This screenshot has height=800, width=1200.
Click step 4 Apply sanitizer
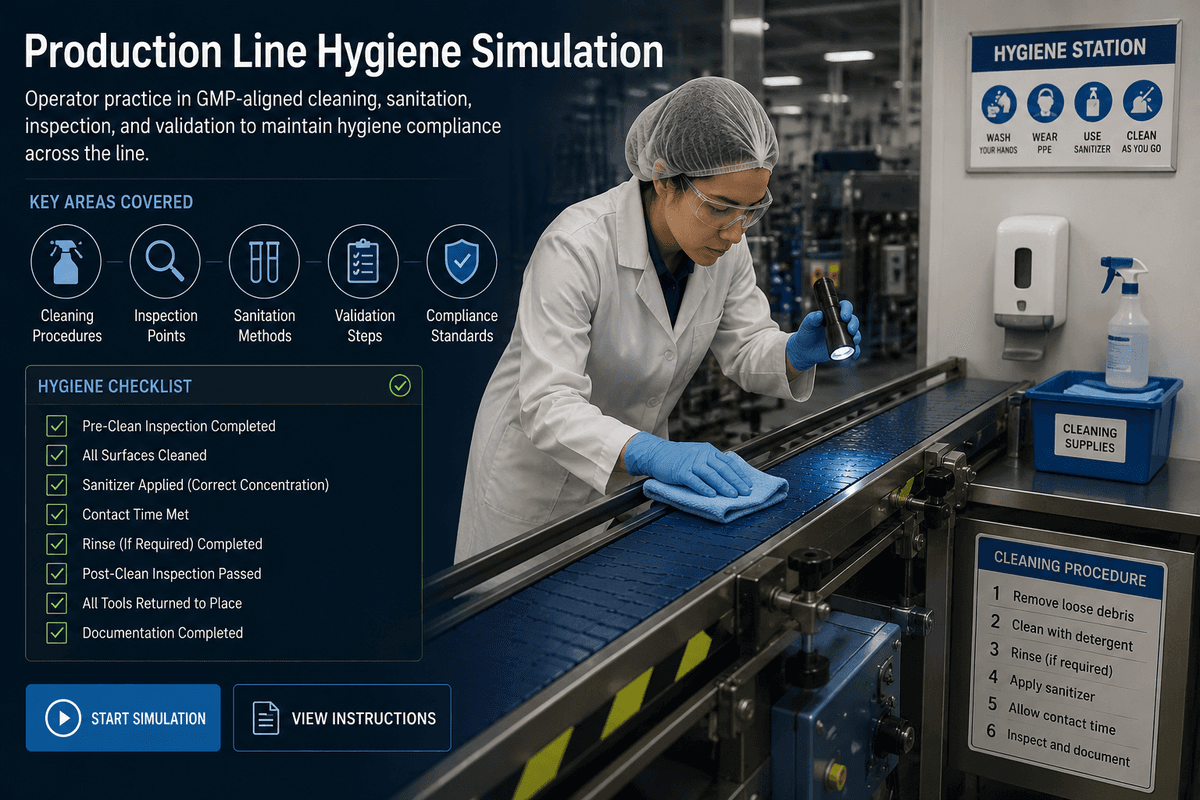click(x=1040, y=686)
